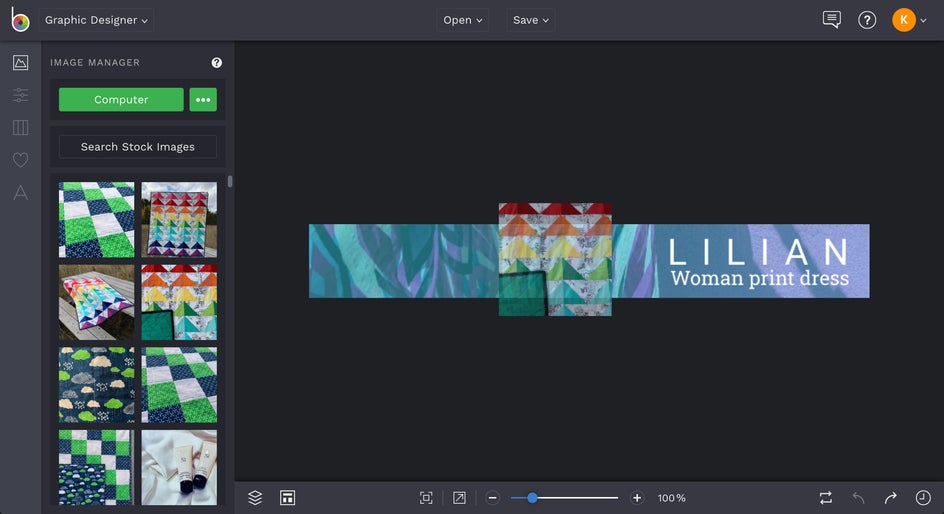Select the rainbow triangle quilt hanging thumbnail
The image size is (944, 514).
[179, 220]
